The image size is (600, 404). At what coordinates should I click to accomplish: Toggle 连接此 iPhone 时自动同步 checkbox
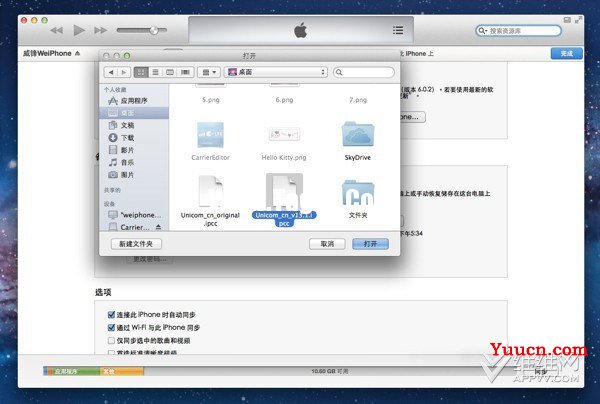coord(111,314)
